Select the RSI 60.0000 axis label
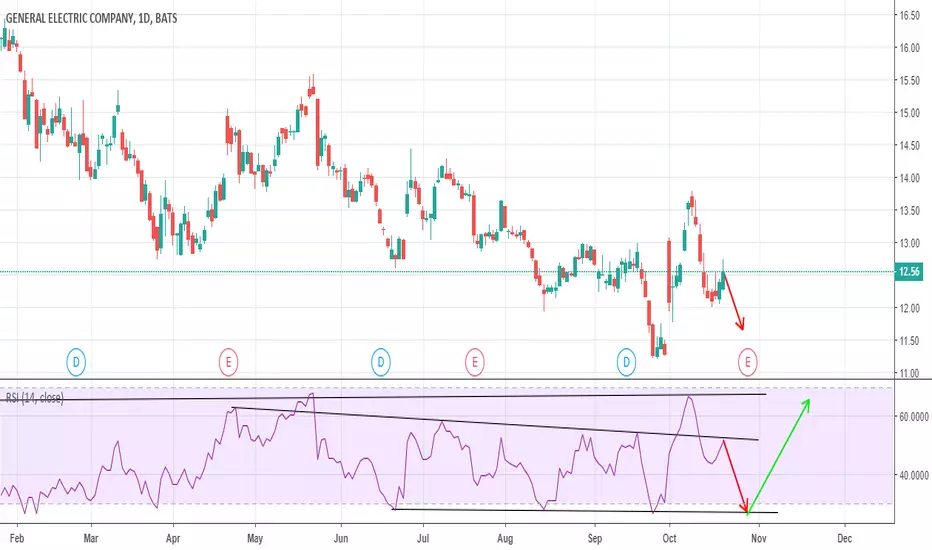 click(x=914, y=417)
